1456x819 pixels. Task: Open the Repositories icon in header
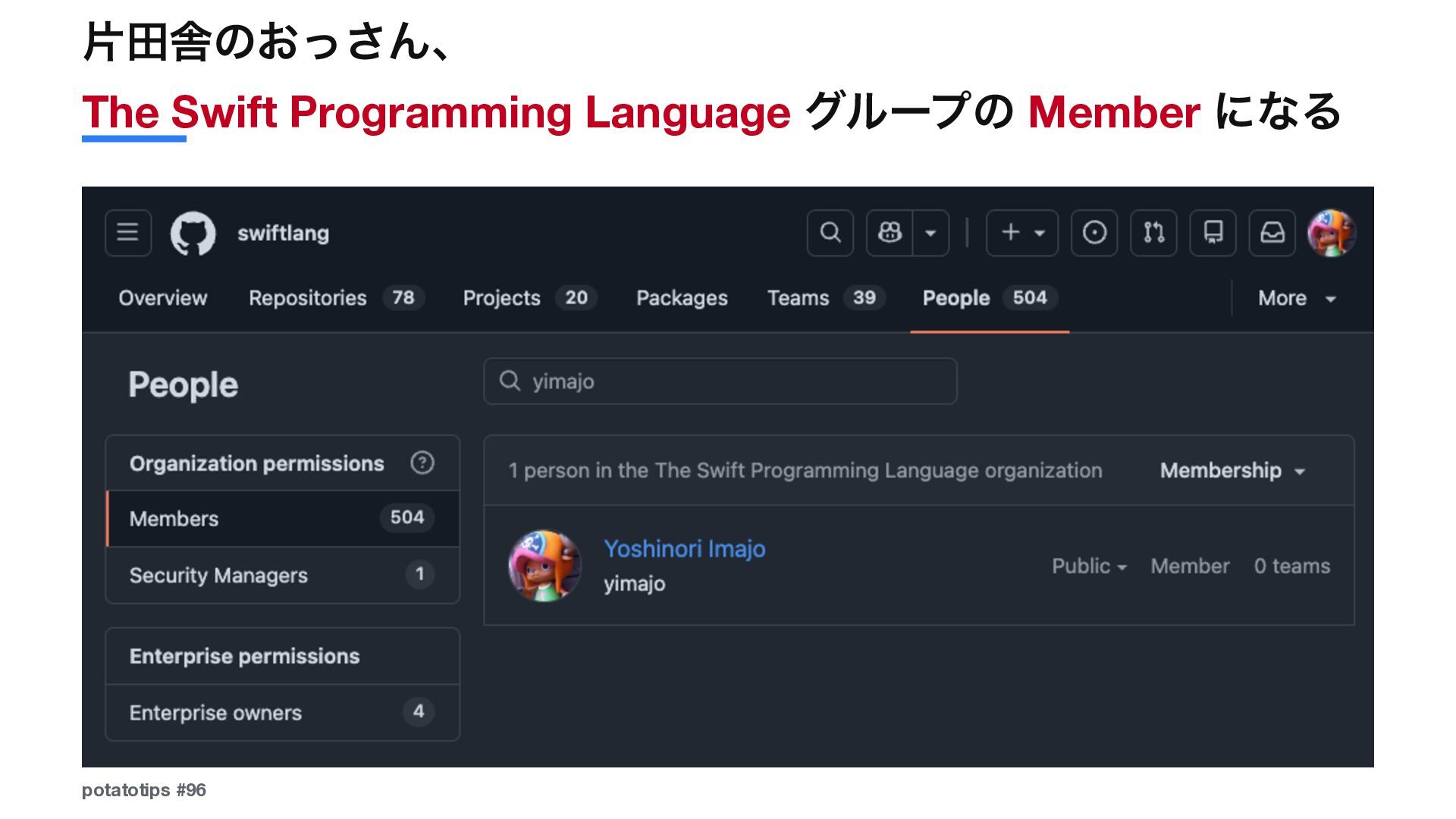coord(1213,233)
